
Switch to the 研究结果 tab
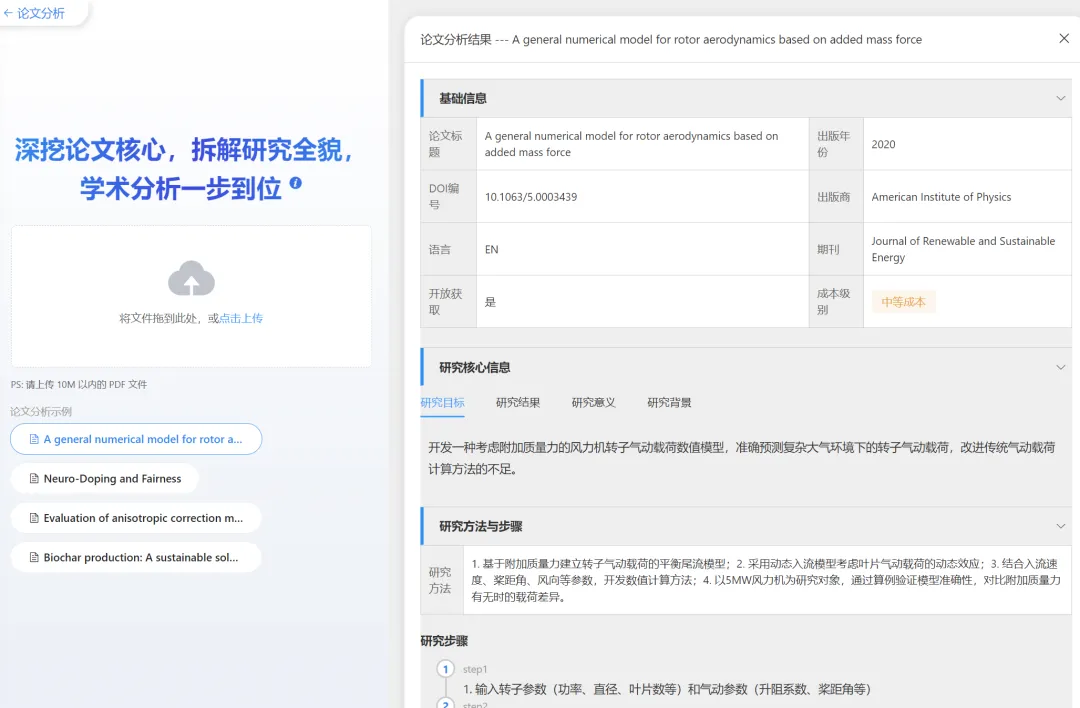517,403
